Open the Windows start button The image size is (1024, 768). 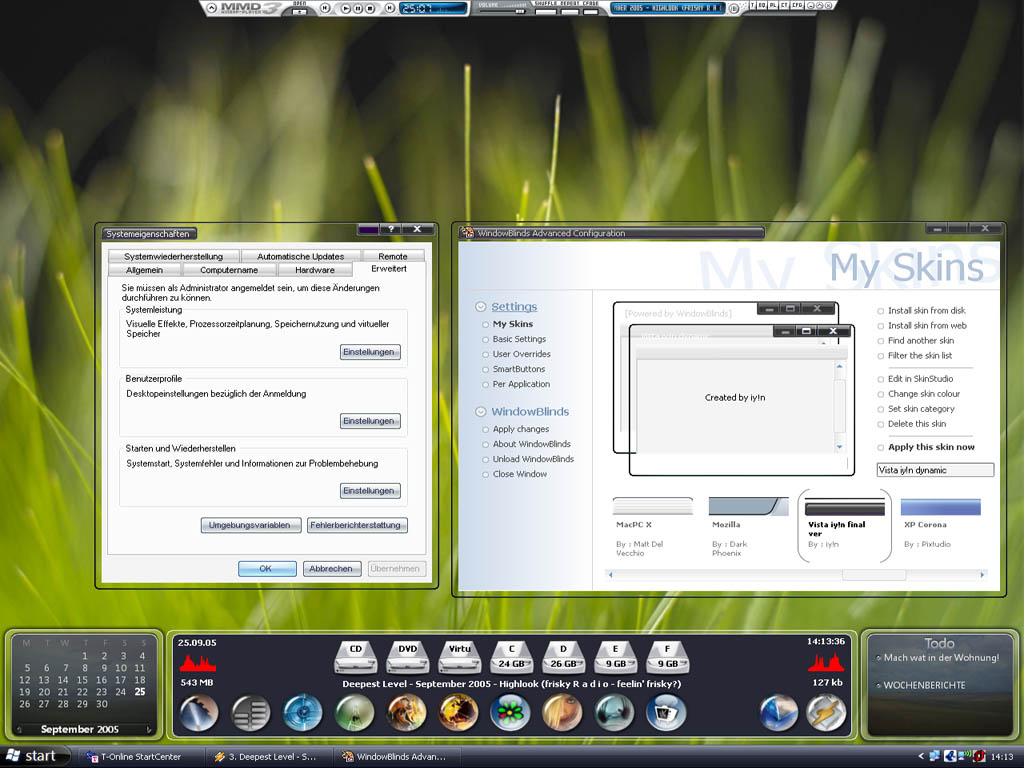click(x=33, y=756)
